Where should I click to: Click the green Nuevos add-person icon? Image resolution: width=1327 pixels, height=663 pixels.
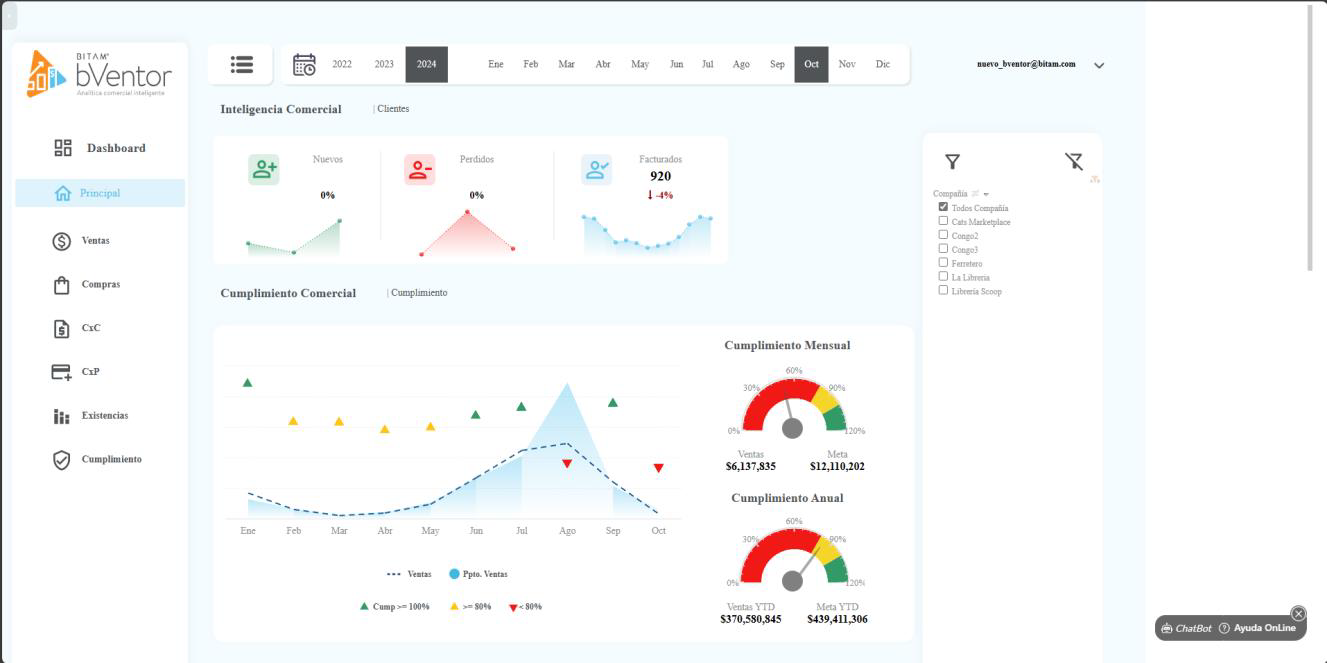[x=264, y=170]
